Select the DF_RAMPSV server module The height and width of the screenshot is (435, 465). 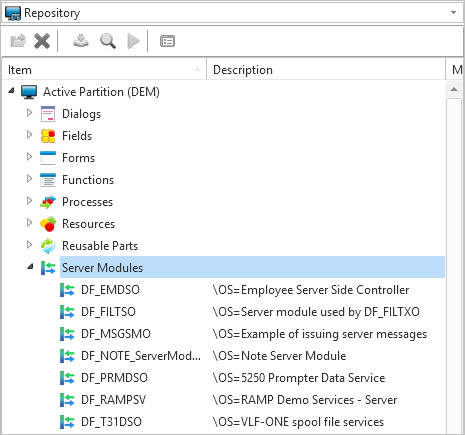click(113, 400)
